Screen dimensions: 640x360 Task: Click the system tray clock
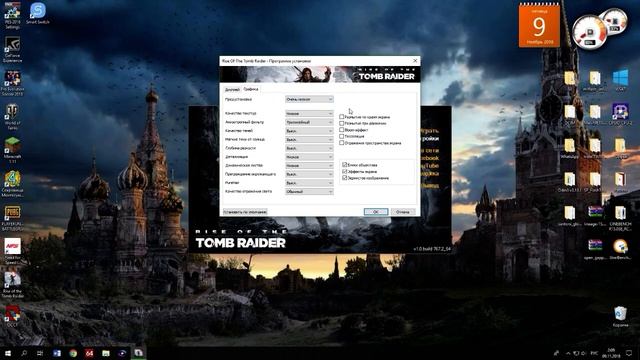pyautogui.click(x=611, y=353)
